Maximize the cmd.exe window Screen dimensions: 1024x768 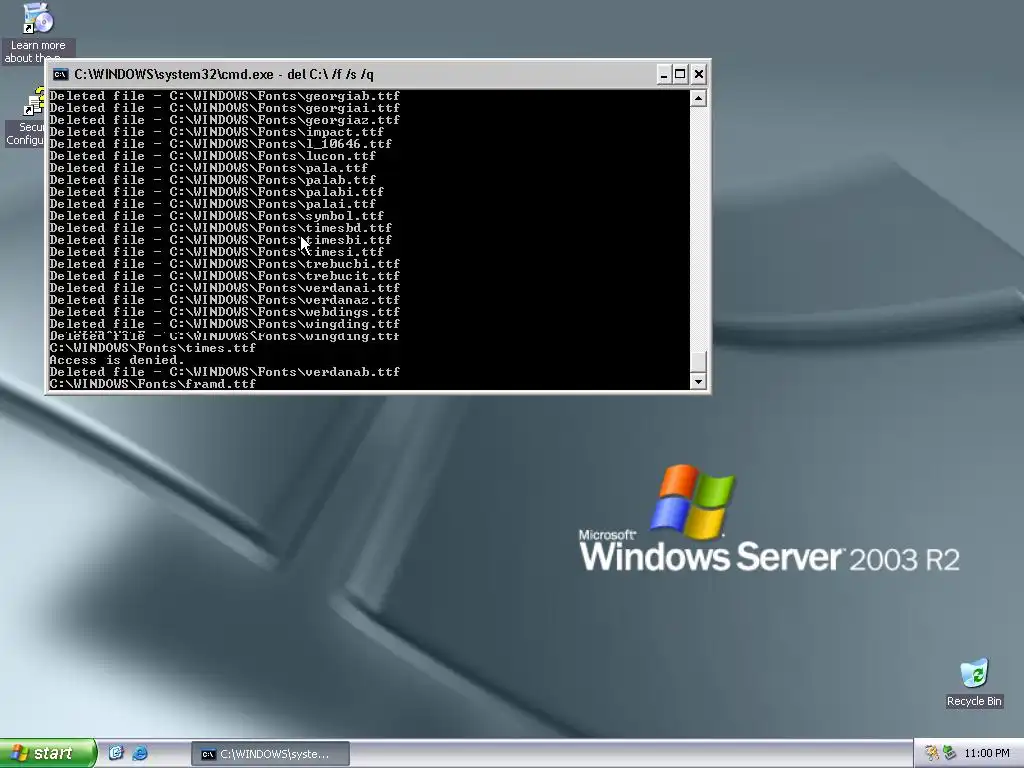(x=680, y=74)
